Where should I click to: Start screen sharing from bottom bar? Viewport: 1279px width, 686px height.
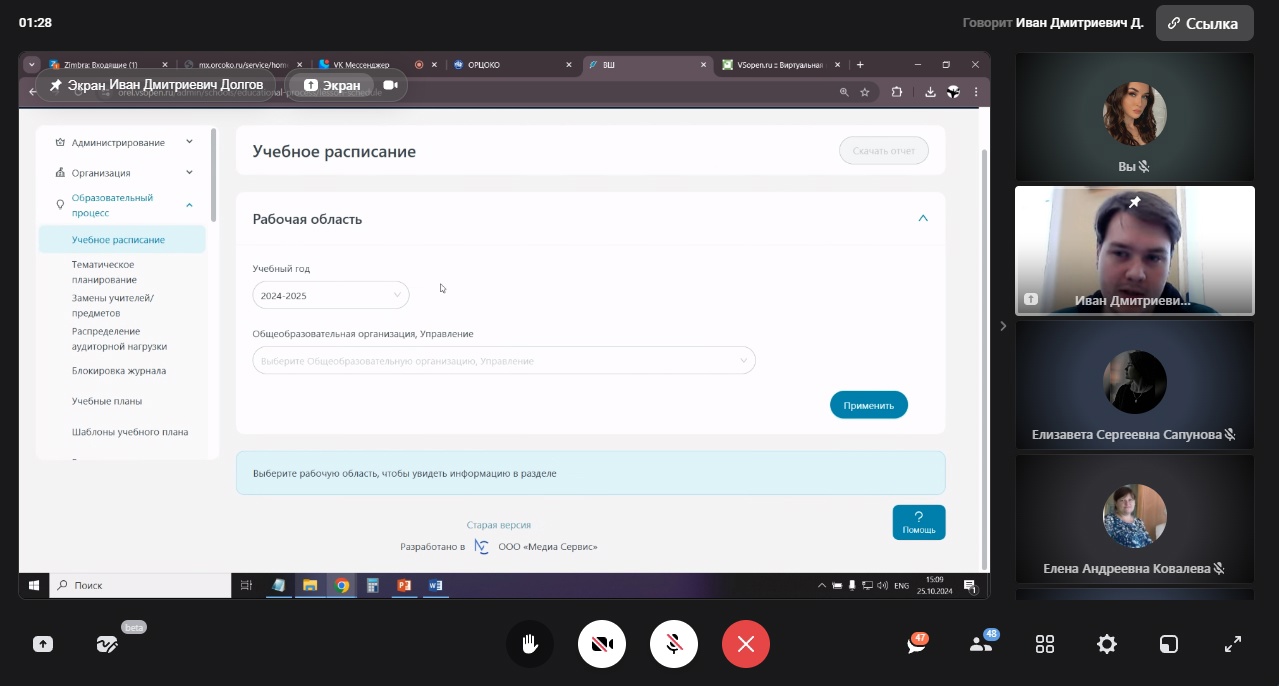pos(43,645)
